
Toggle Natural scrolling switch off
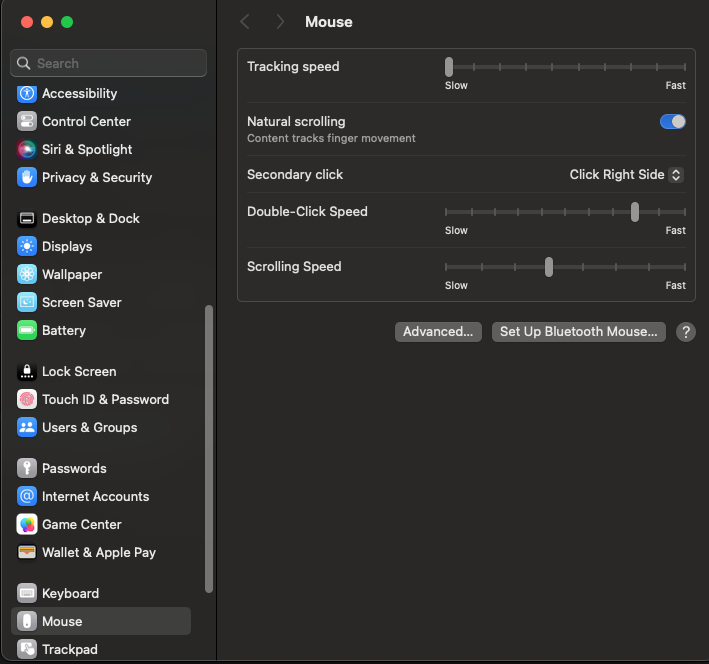click(672, 122)
